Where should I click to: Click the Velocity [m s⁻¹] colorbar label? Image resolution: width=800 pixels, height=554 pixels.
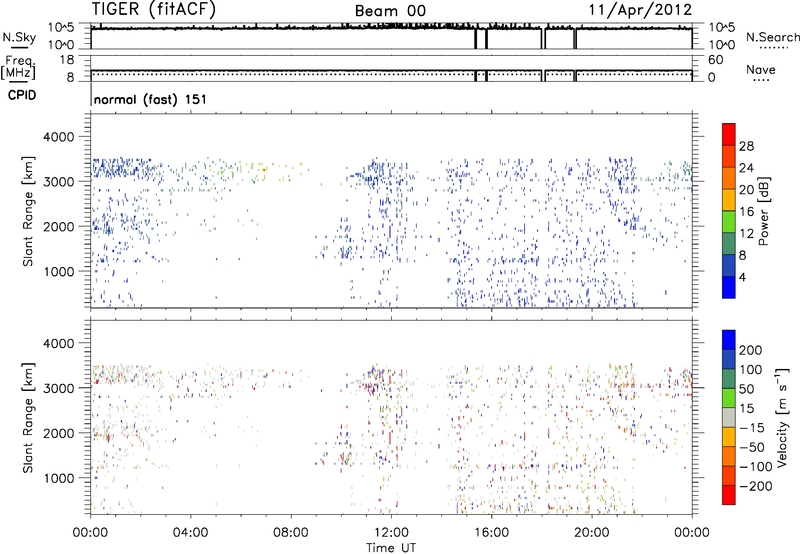pyautogui.click(x=781, y=417)
